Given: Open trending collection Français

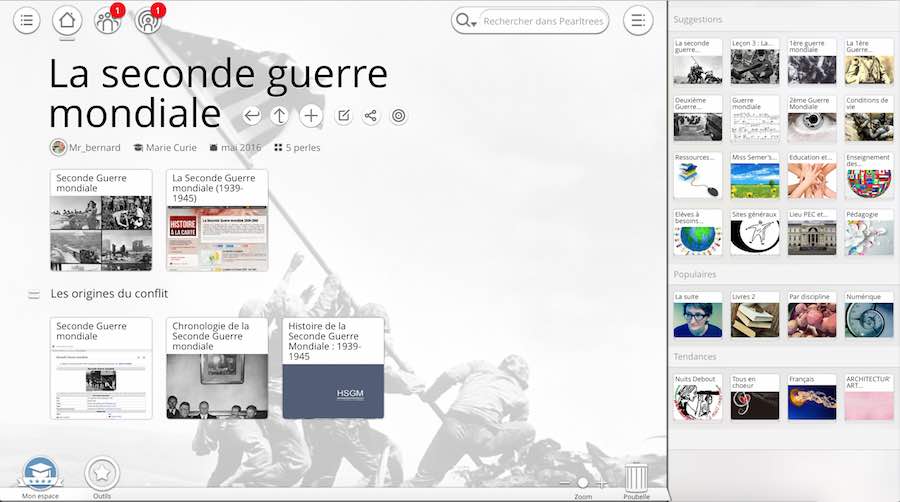Looking at the screenshot, I should pos(812,397).
